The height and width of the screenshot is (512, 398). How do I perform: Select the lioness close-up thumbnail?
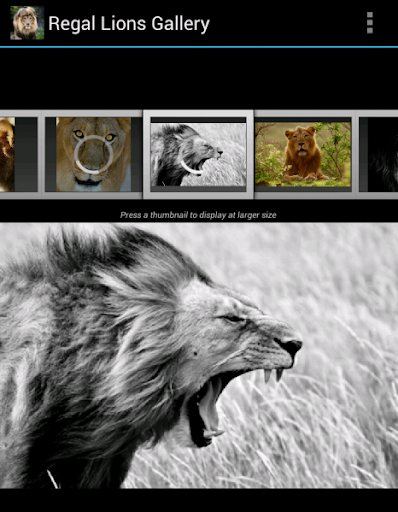tap(93, 154)
